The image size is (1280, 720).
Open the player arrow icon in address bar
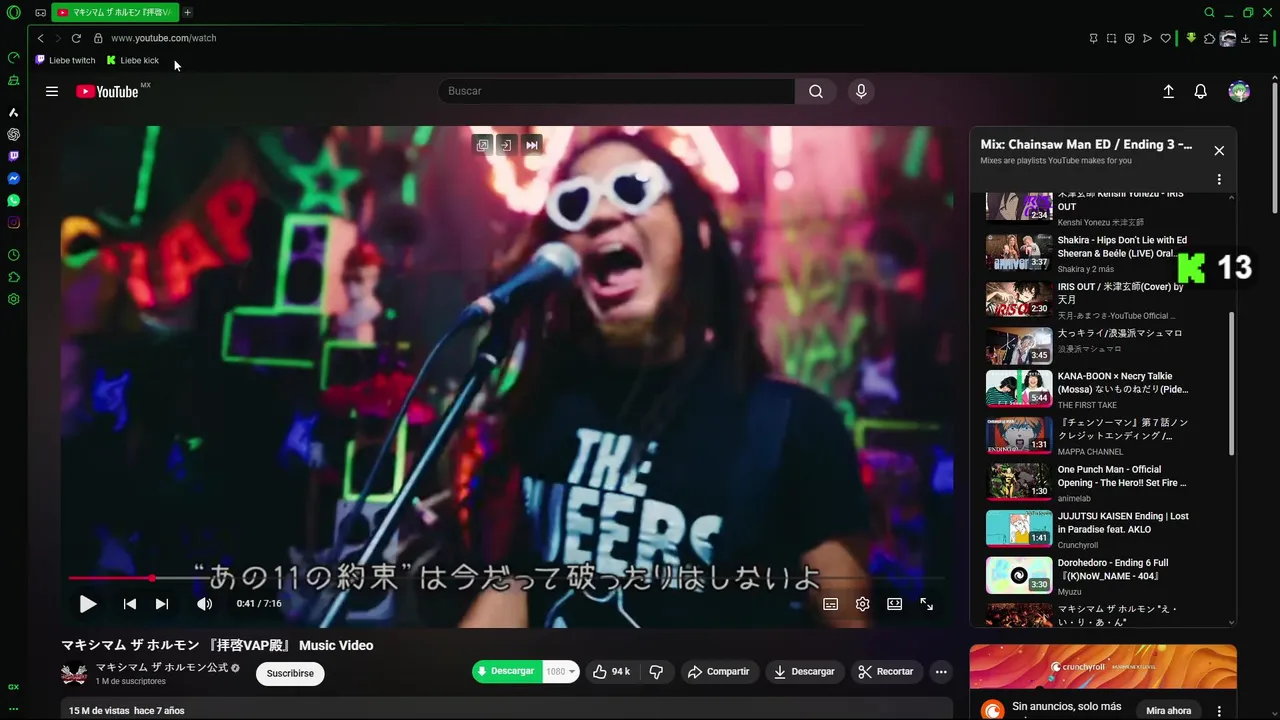(1147, 38)
